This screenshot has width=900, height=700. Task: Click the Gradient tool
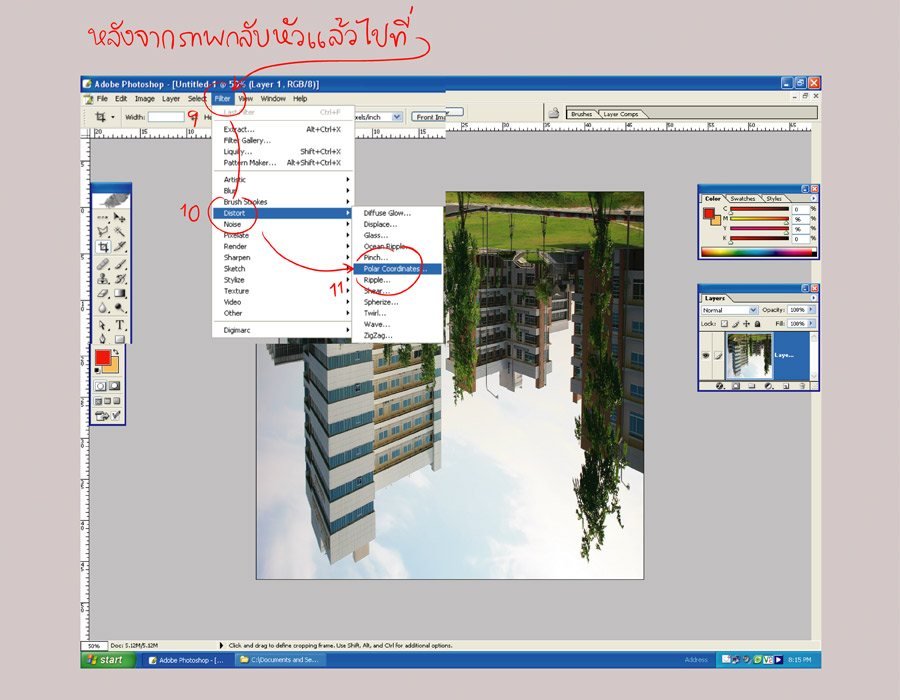click(120, 294)
